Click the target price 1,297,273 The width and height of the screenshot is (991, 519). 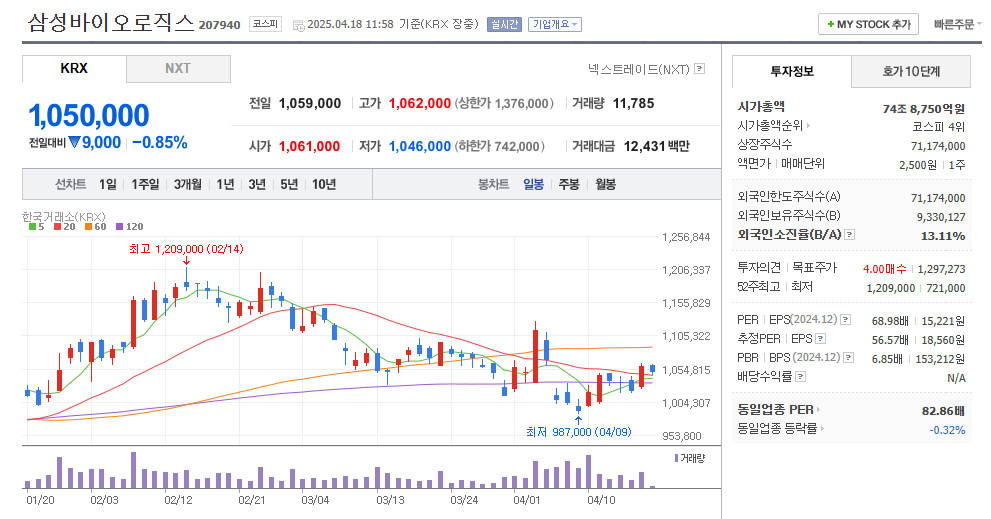point(942,269)
